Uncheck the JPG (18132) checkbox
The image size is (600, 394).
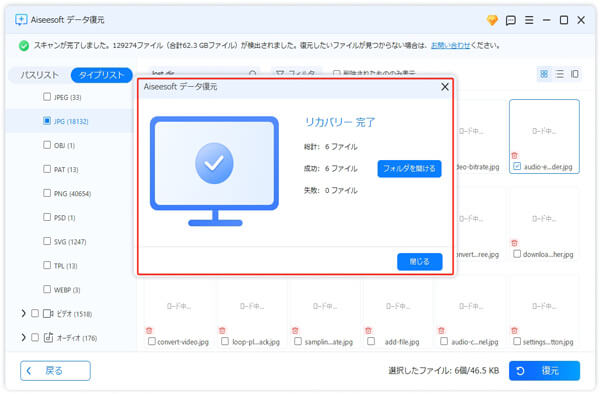[47, 121]
